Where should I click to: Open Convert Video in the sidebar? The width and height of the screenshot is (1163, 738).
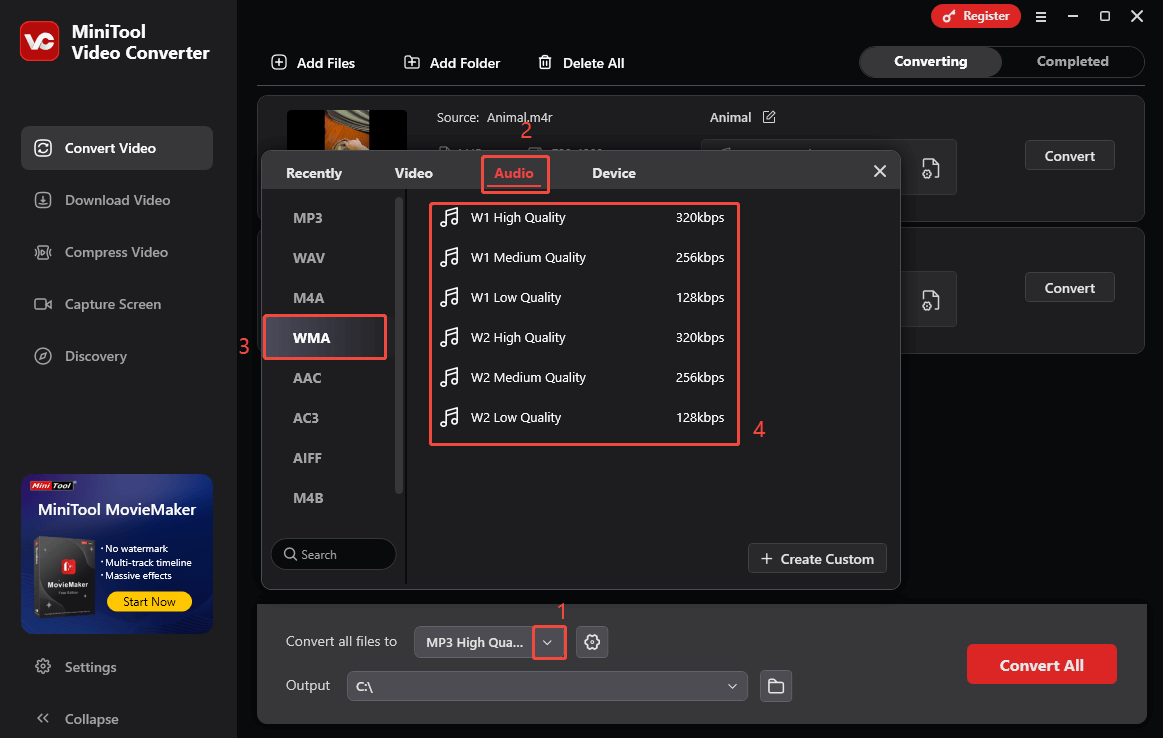[117, 148]
